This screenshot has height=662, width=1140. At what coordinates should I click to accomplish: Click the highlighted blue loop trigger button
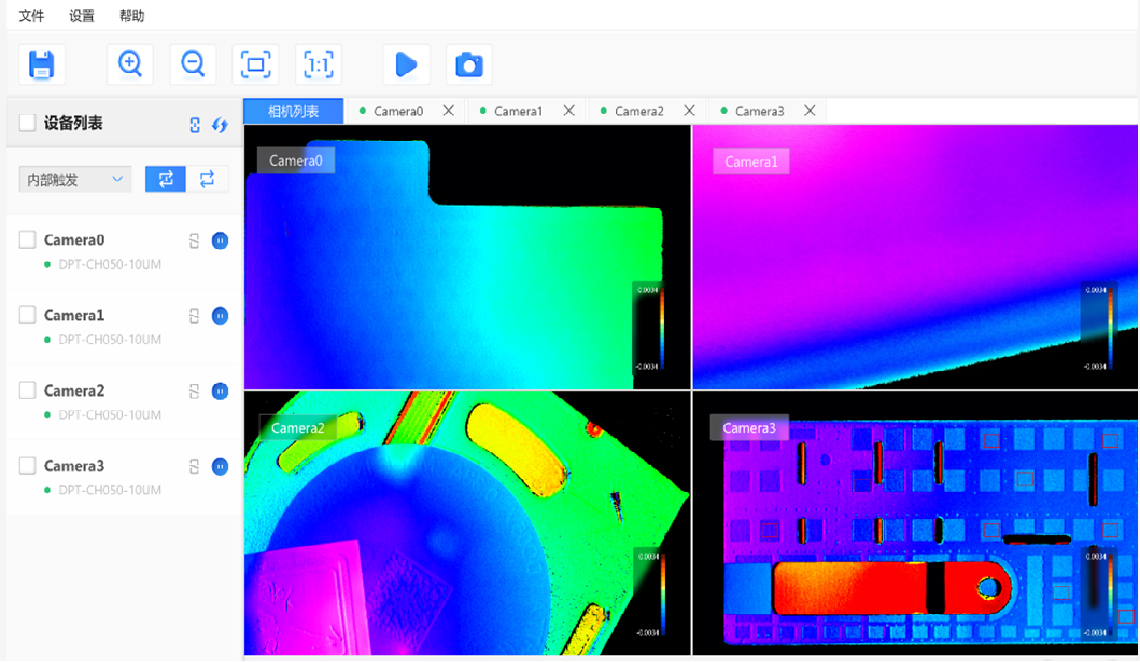click(165, 179)
